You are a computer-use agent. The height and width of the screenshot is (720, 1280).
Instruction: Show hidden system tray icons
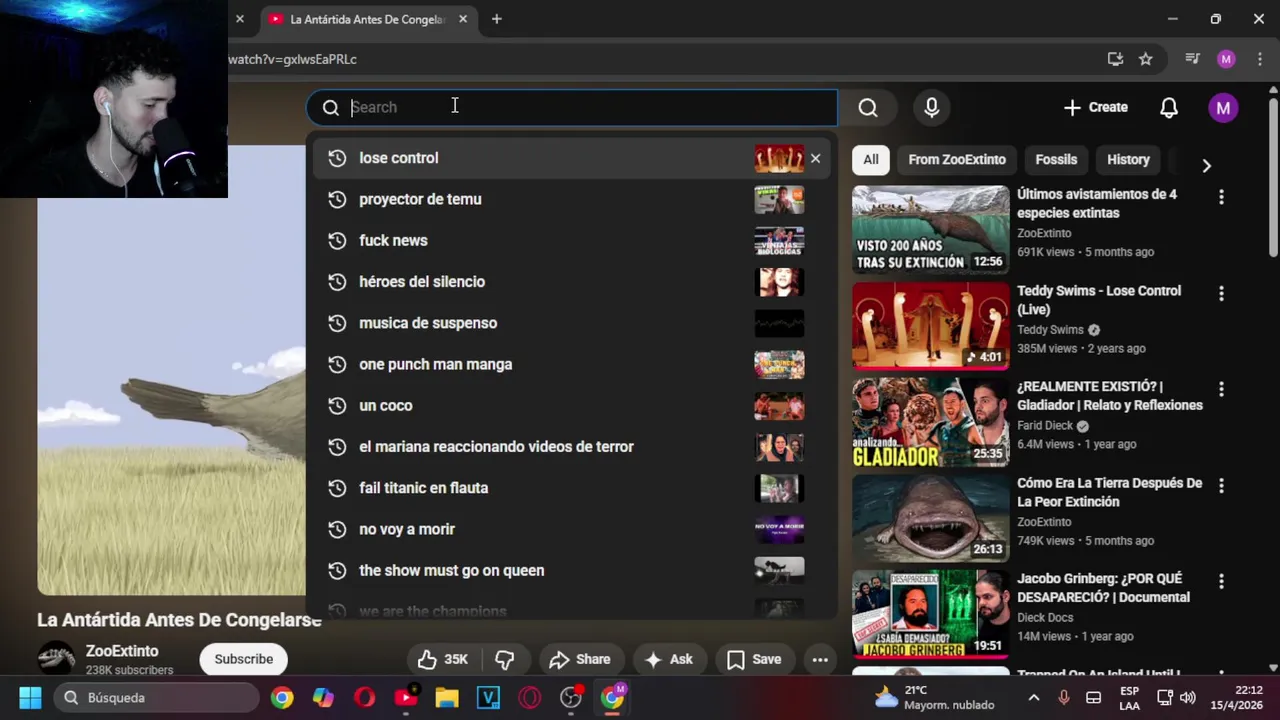(x=1034, y=697)
